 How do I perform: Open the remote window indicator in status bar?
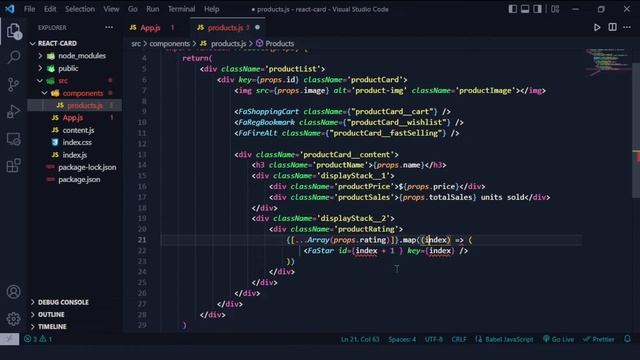click(9, 339)
